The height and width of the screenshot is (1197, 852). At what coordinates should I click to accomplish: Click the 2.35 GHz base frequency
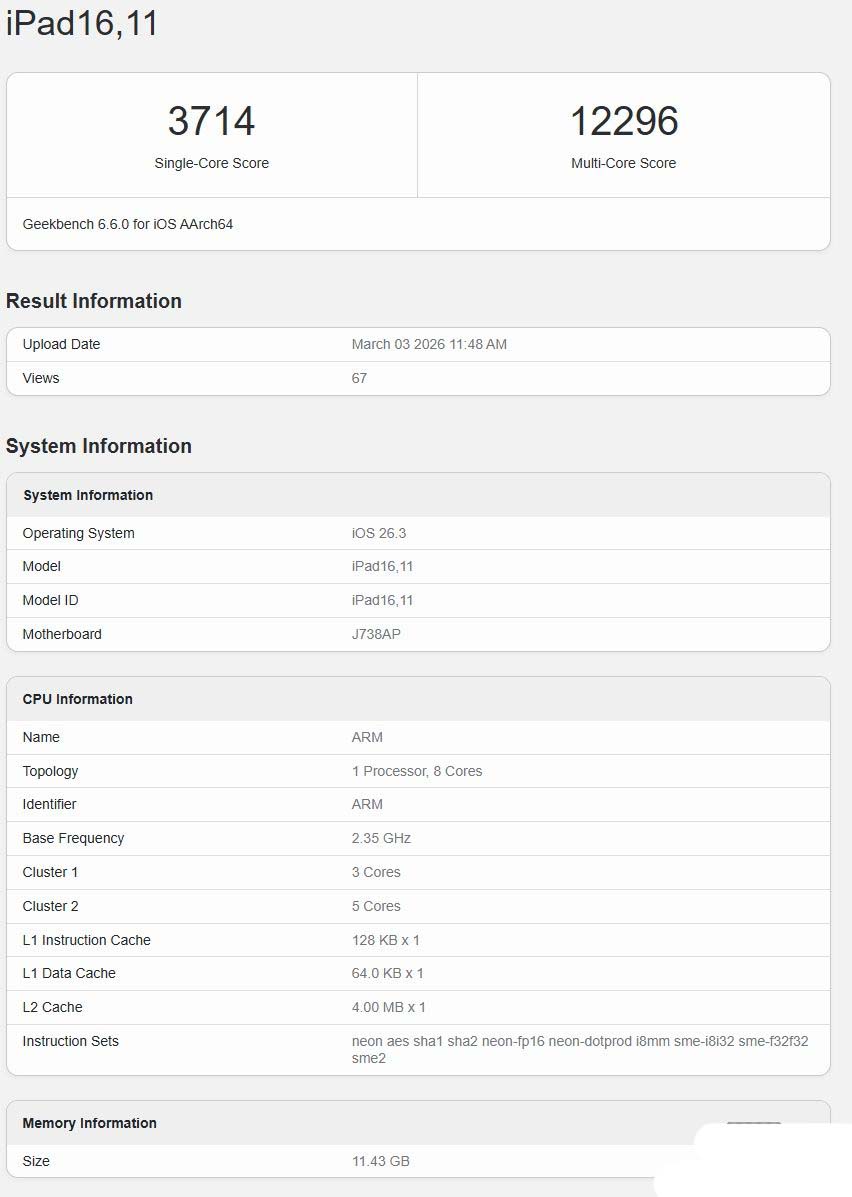(381, 838)
